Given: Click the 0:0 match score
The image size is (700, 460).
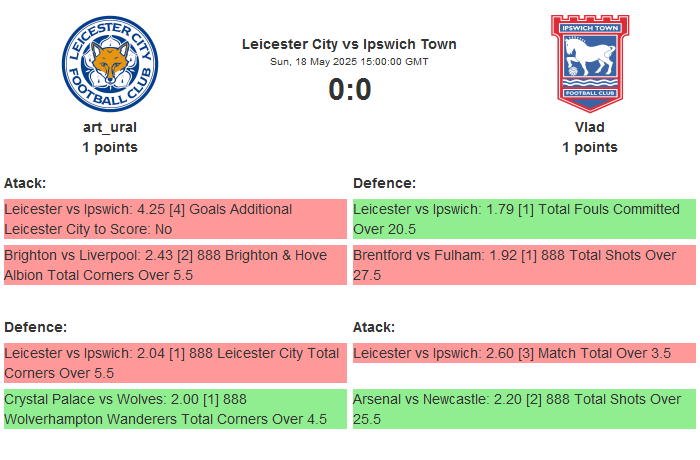Looking at the screenshot, I should click(x=349, y=90).
